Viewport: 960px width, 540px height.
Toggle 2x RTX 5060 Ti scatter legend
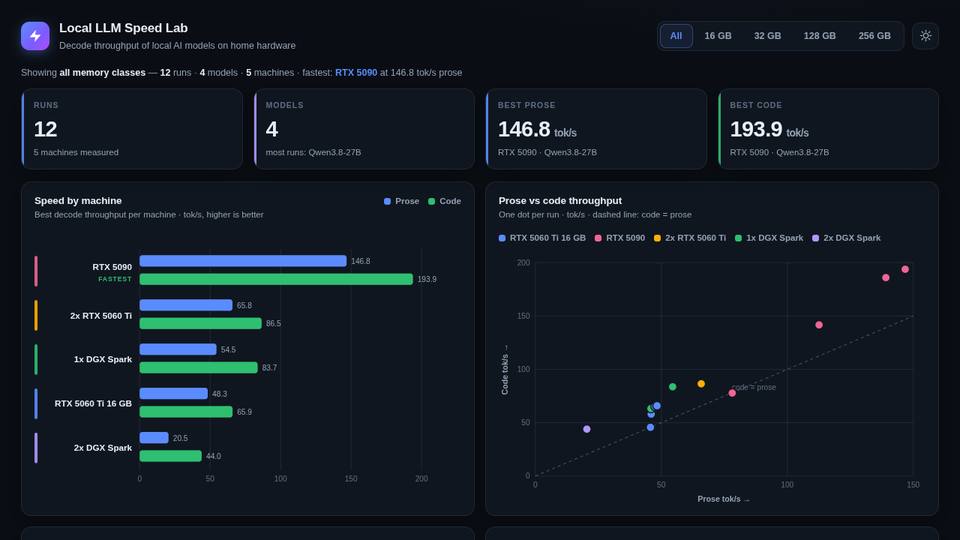coord(689,238)
